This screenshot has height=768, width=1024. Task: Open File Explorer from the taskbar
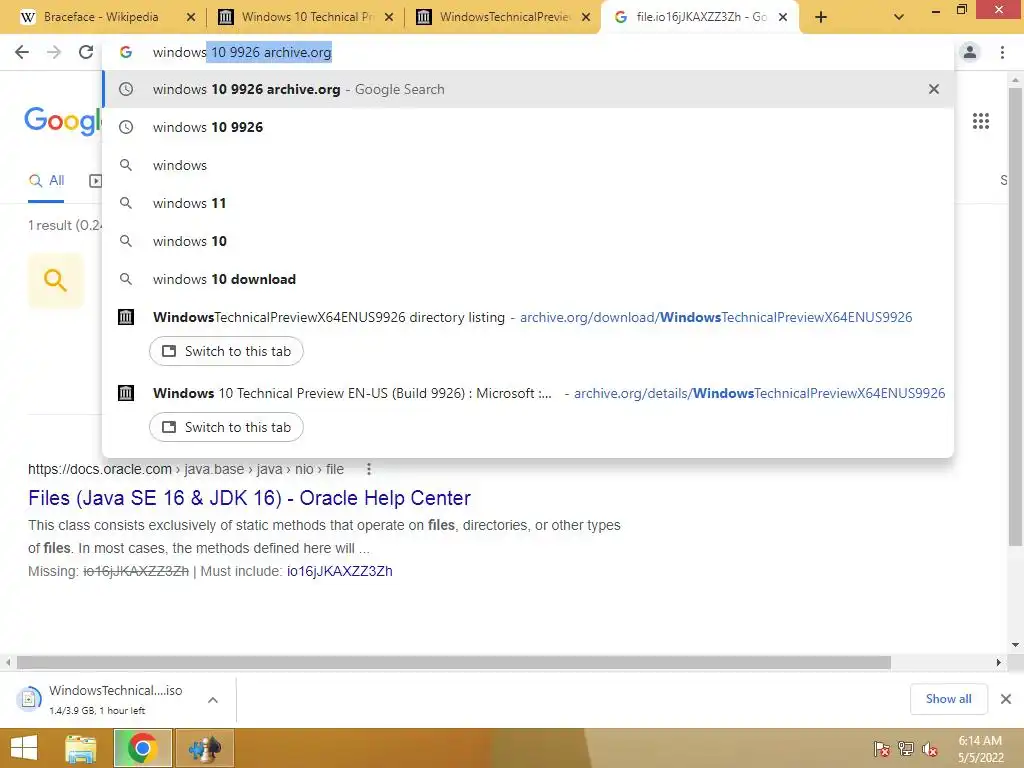[81, 748]
